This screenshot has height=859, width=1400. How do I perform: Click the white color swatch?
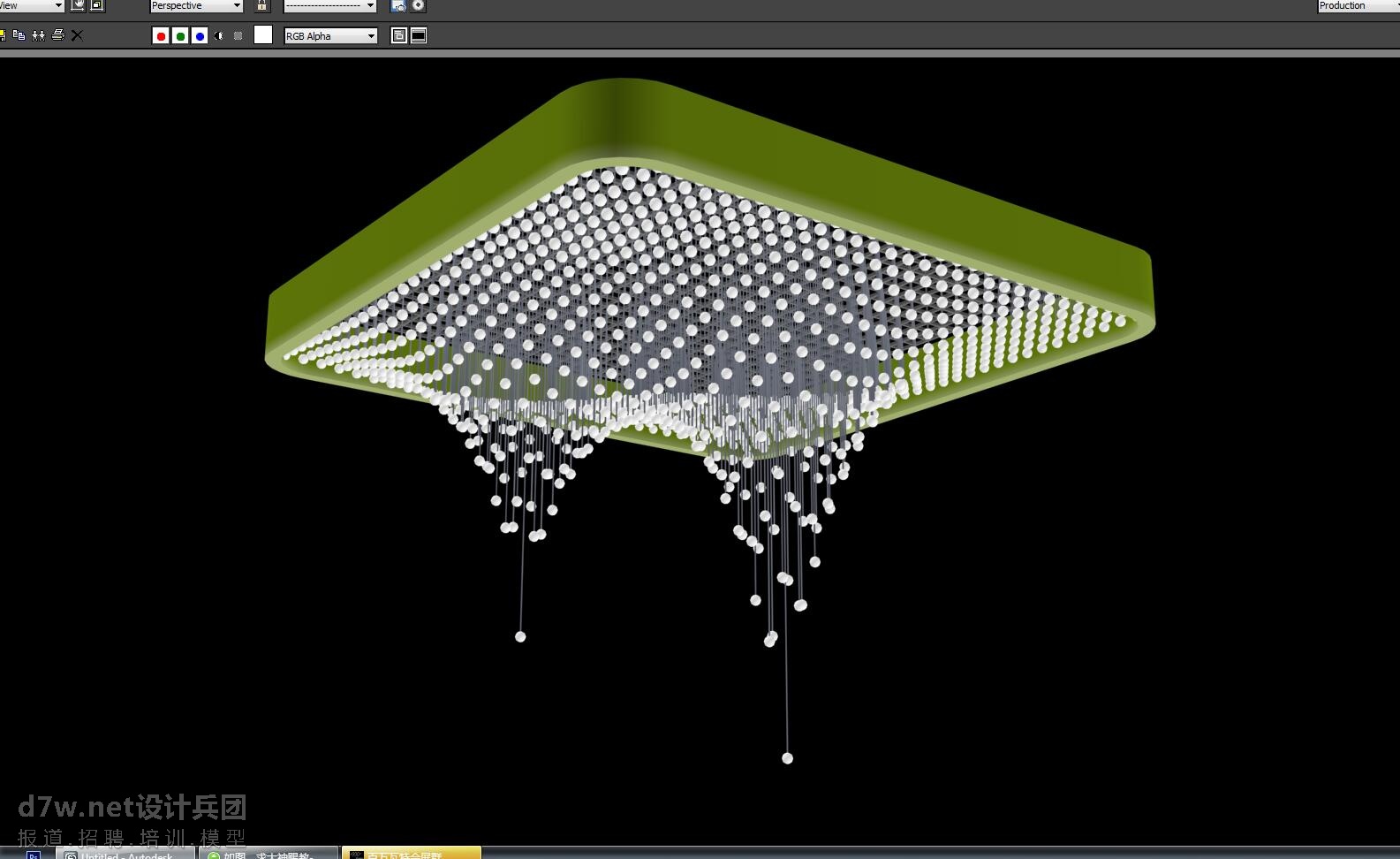tap(263, 35)
